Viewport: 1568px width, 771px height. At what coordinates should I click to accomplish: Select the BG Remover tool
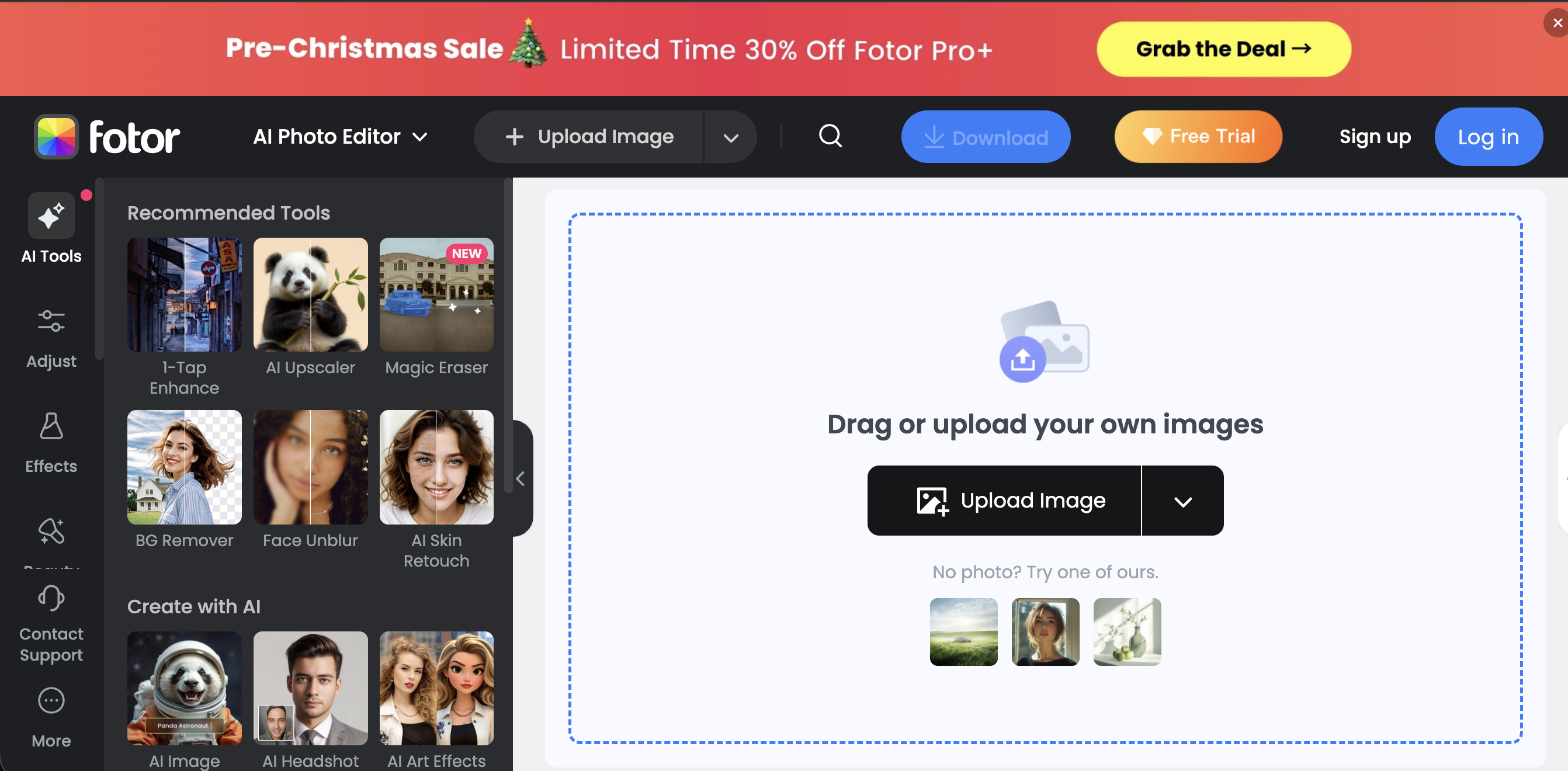click(184, 467)
